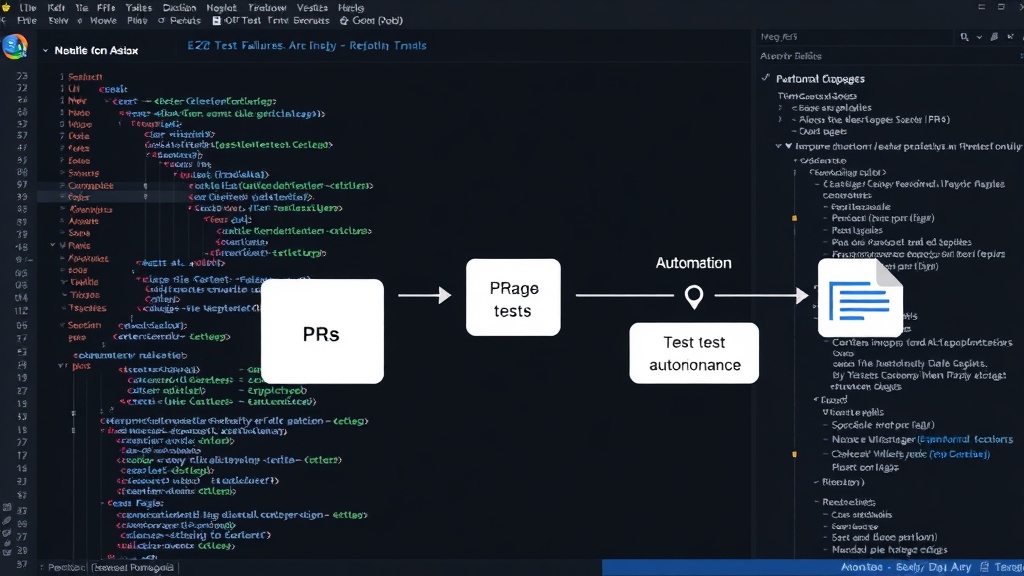Collapse the 'Reoteoines' section in right panel
Screen dimensions: 1024x576
pyautogui.click(x=816, y=502)
